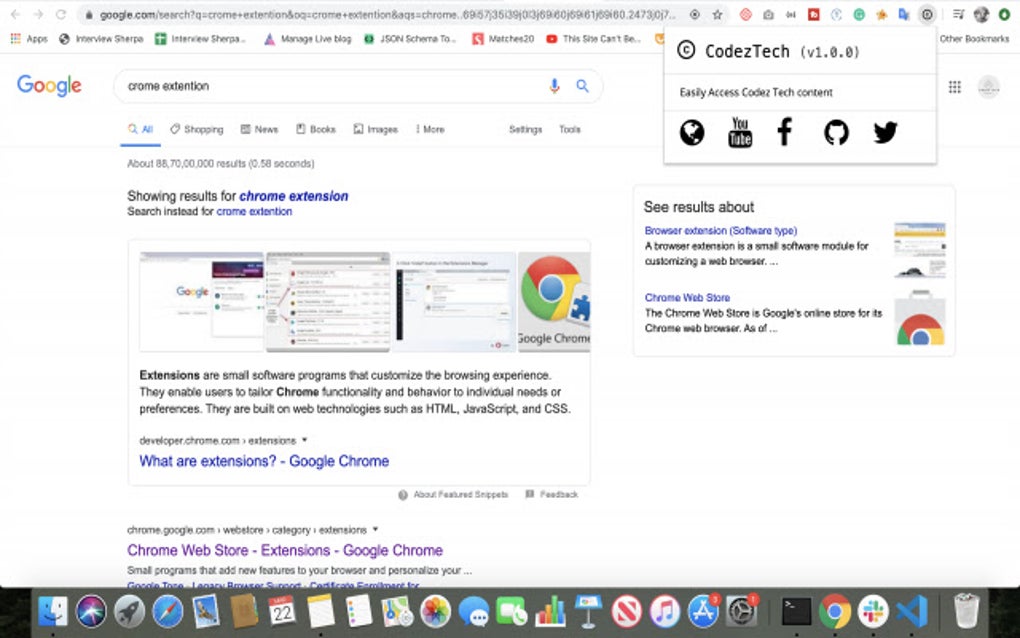Screen dimensions: 1020x638
Task: Reload the page
Action: 60,14
